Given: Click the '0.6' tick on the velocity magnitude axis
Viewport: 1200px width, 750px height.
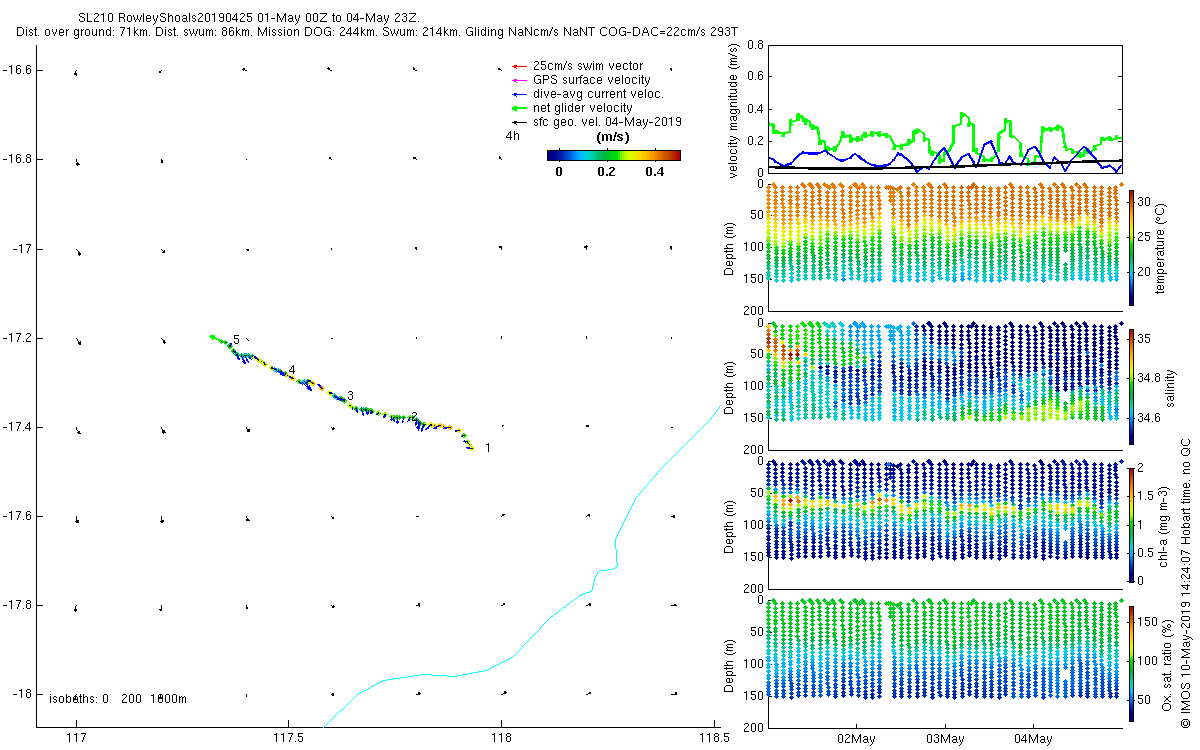Looking at the screenshot, I should point(754,77).
